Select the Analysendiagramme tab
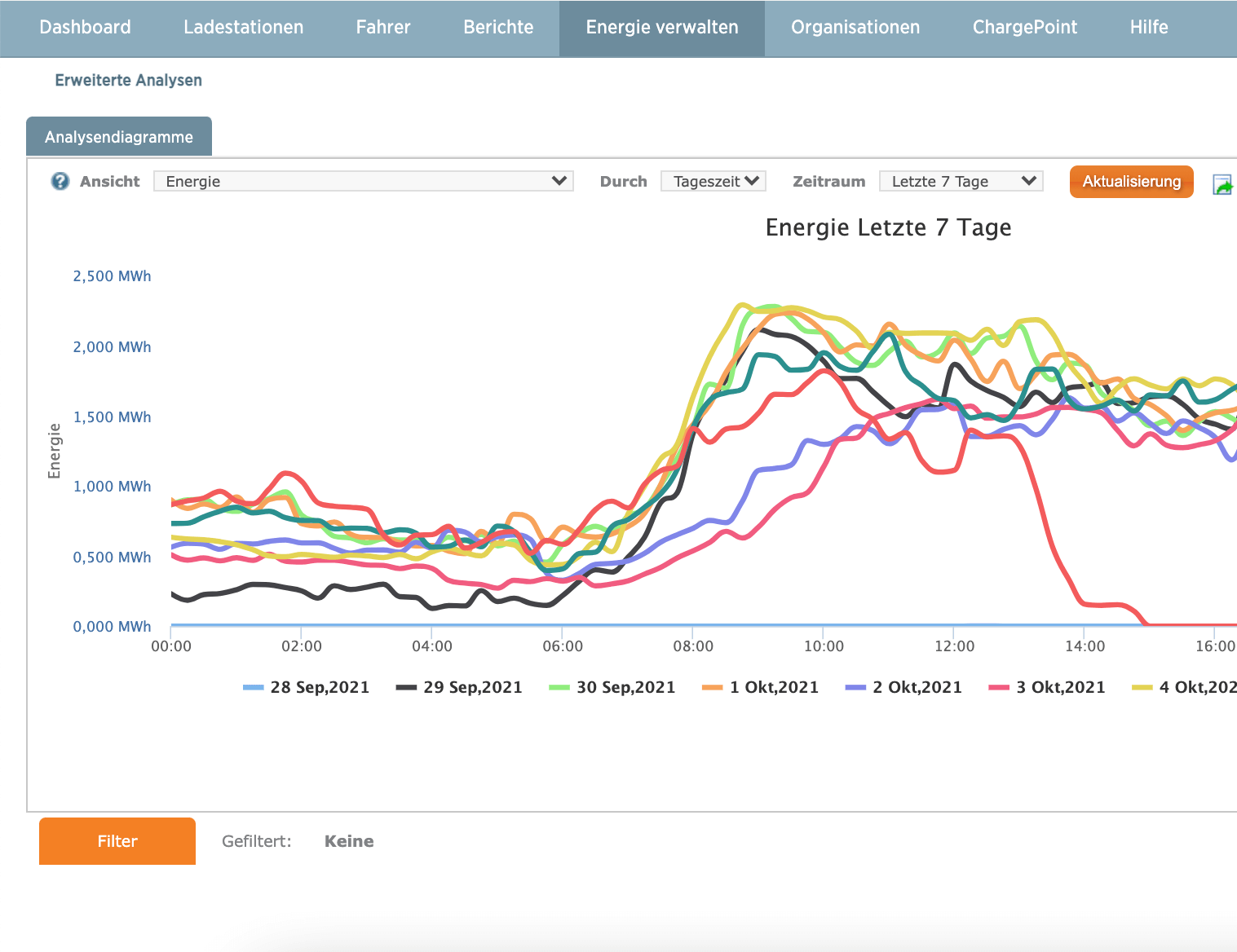Viewport: 1237px width, 952px height. click(x=119, y=137)
